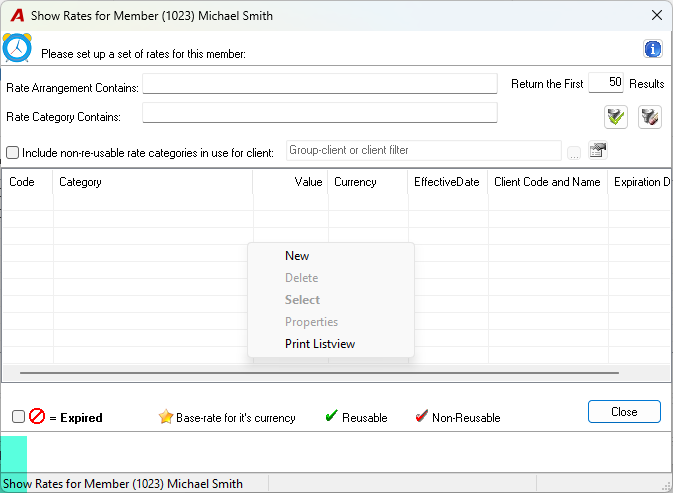The width and height of the screenshot is (673, 493).
Task: Sort by Client Code and Name header
Action: [x=548, y=182]
